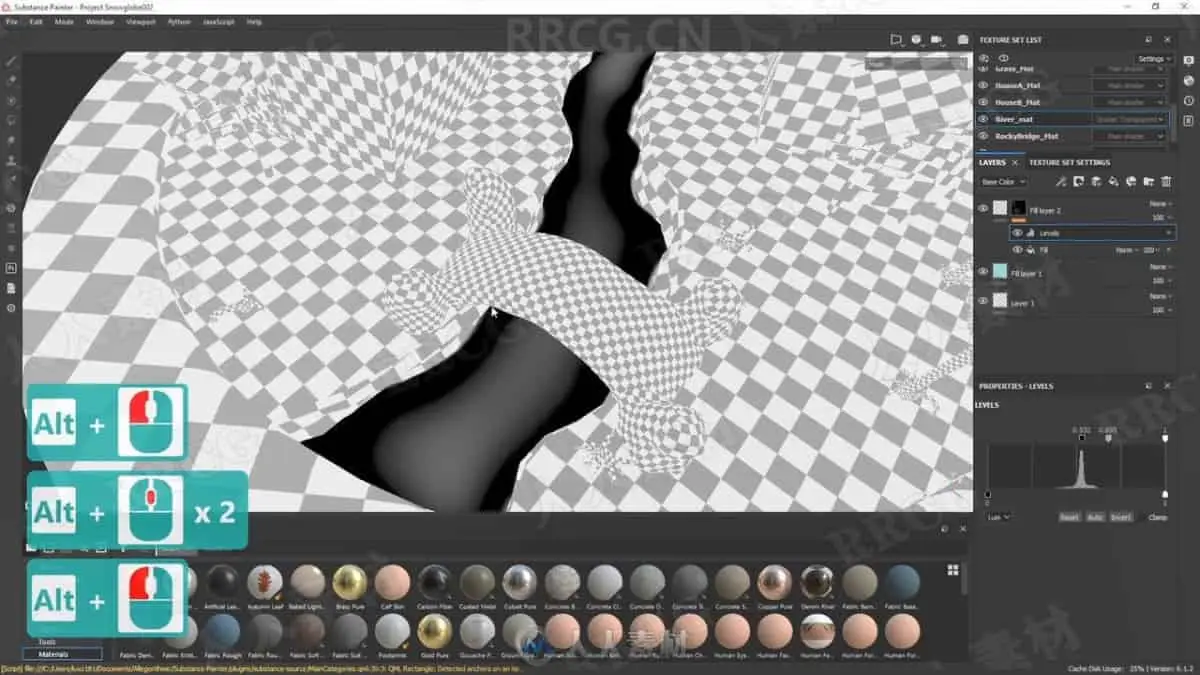Open perspective display mode icon
1200x675 pixels.
point(897,40)
